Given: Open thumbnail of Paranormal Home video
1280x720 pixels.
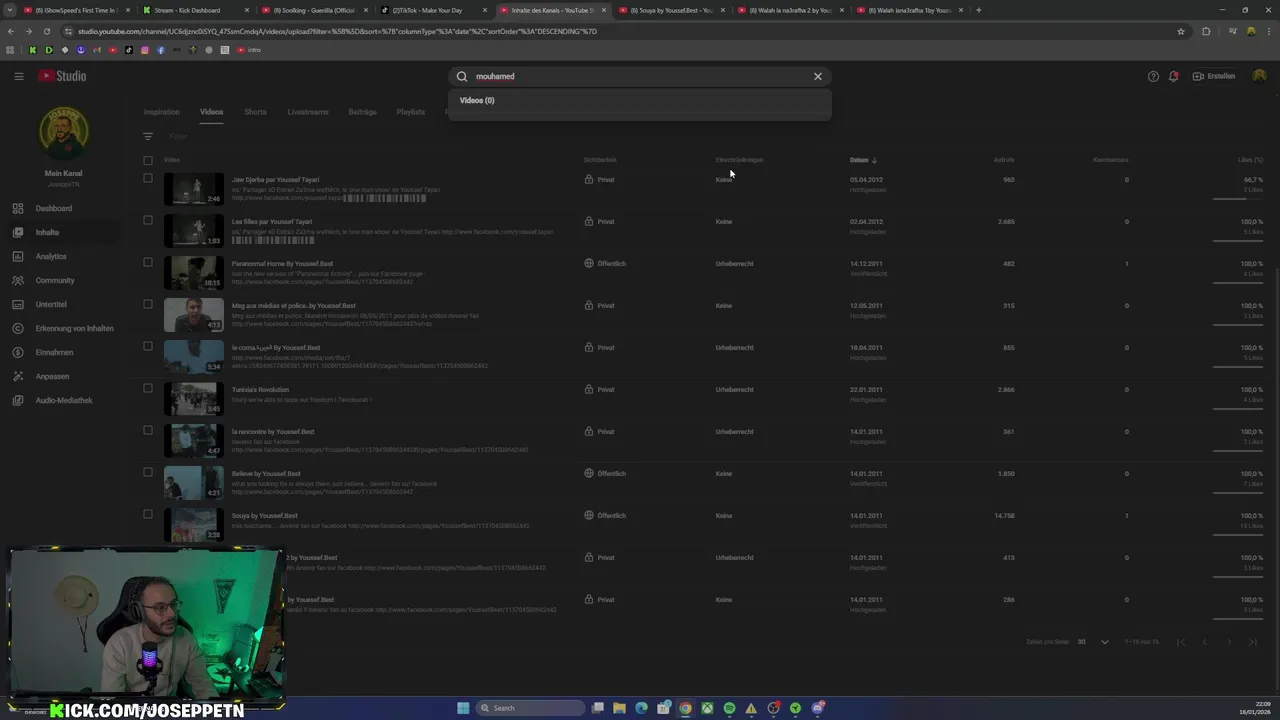Looking at the screenshot, I should (194, 273).
